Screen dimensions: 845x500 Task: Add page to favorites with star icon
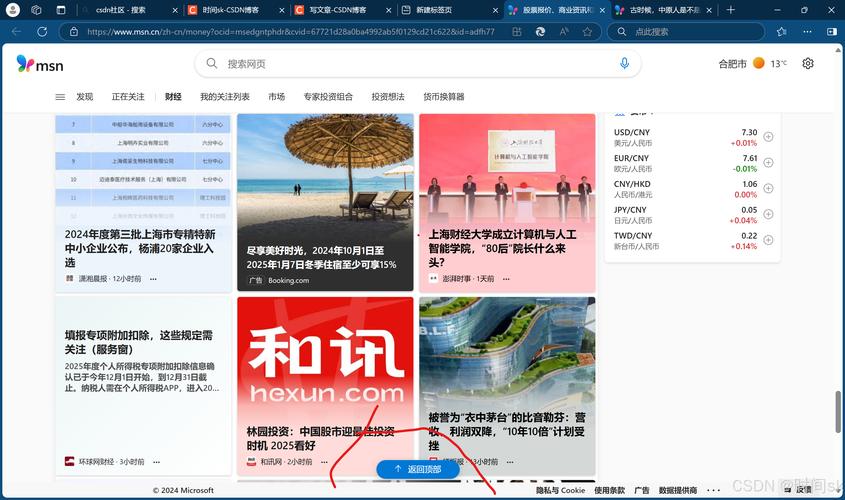[x=587, y=32]
